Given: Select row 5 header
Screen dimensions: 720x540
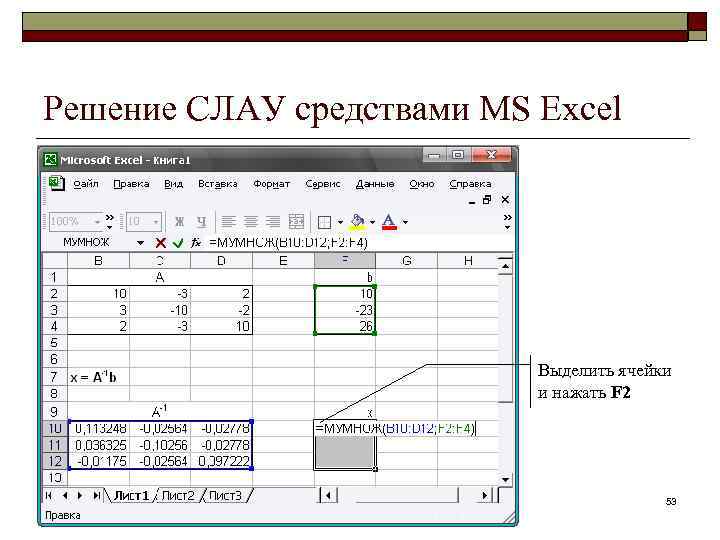Looking at the screenshot, I should click(54, 343).
